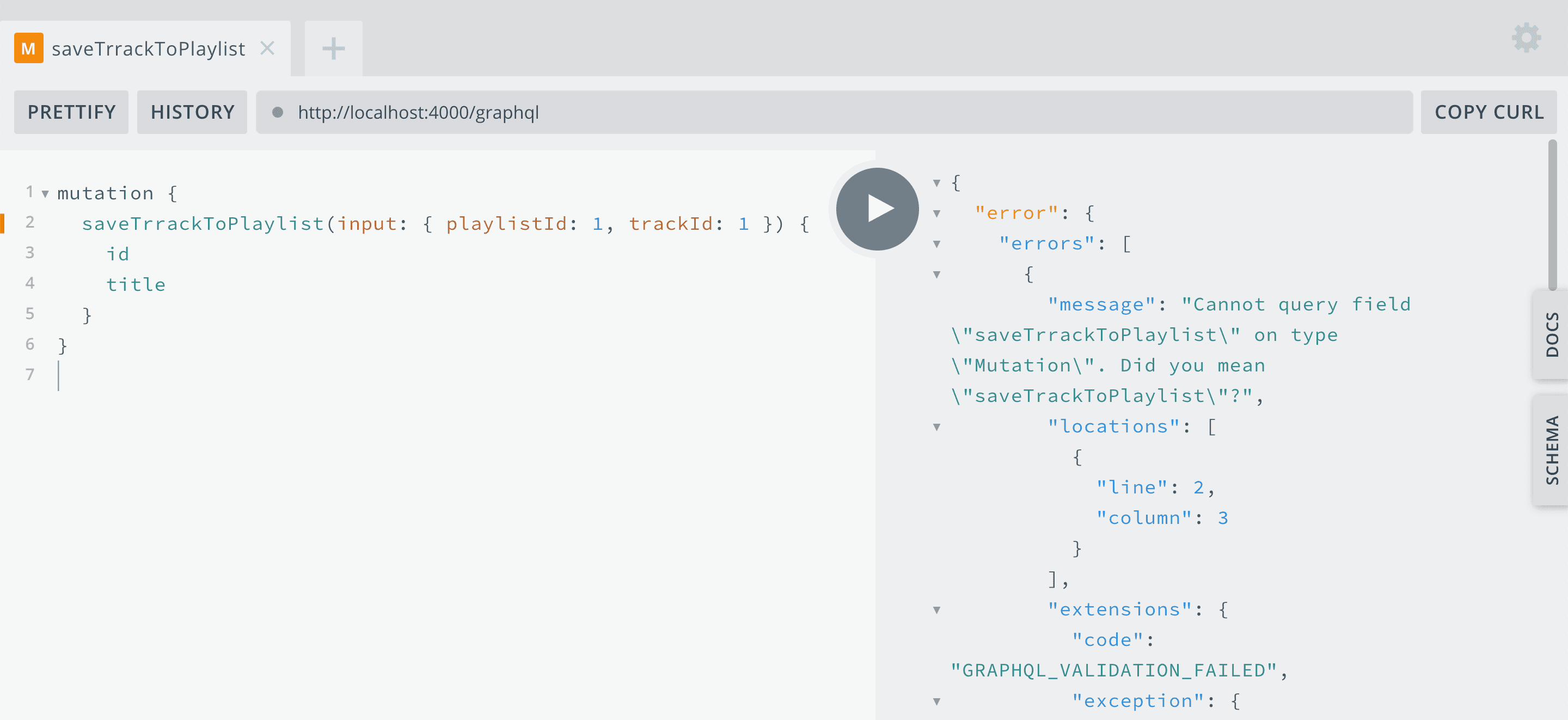Screen dimensions: 1568x720
Task: Click the COPY CURL button
Action: (x=1489, y=112)
